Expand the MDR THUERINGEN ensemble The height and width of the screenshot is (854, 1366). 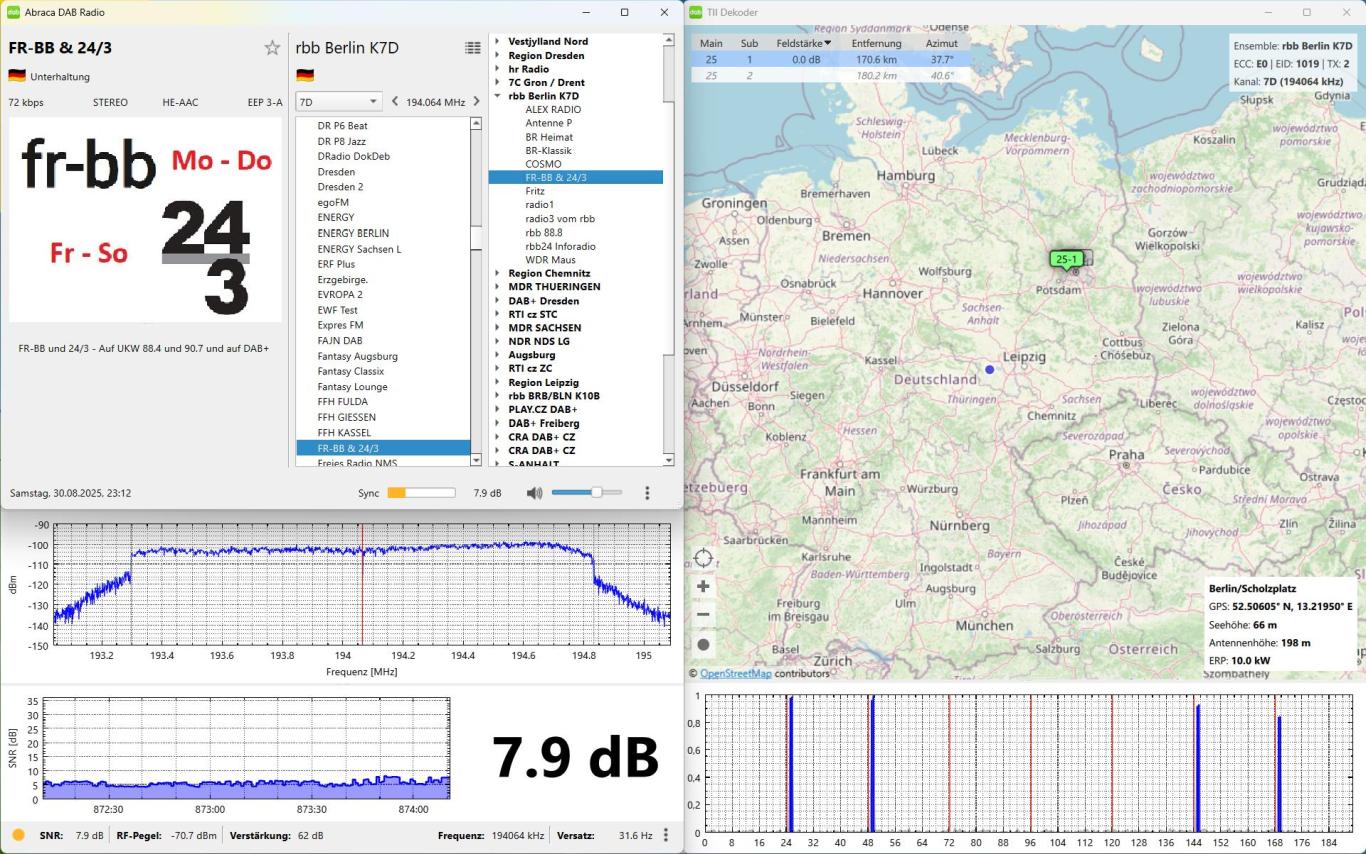[x=498, y=287]
